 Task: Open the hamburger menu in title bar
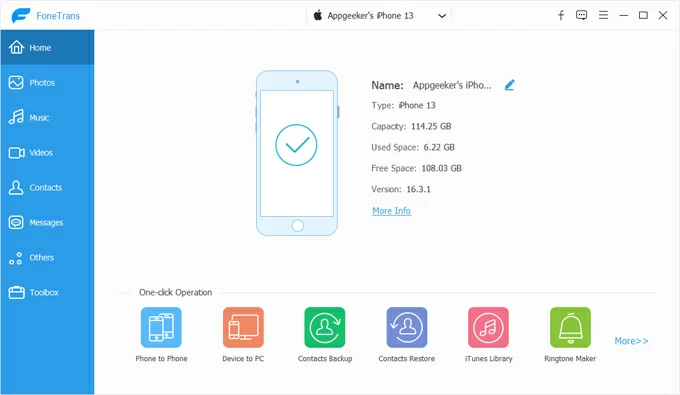click(x=603, y=15)
